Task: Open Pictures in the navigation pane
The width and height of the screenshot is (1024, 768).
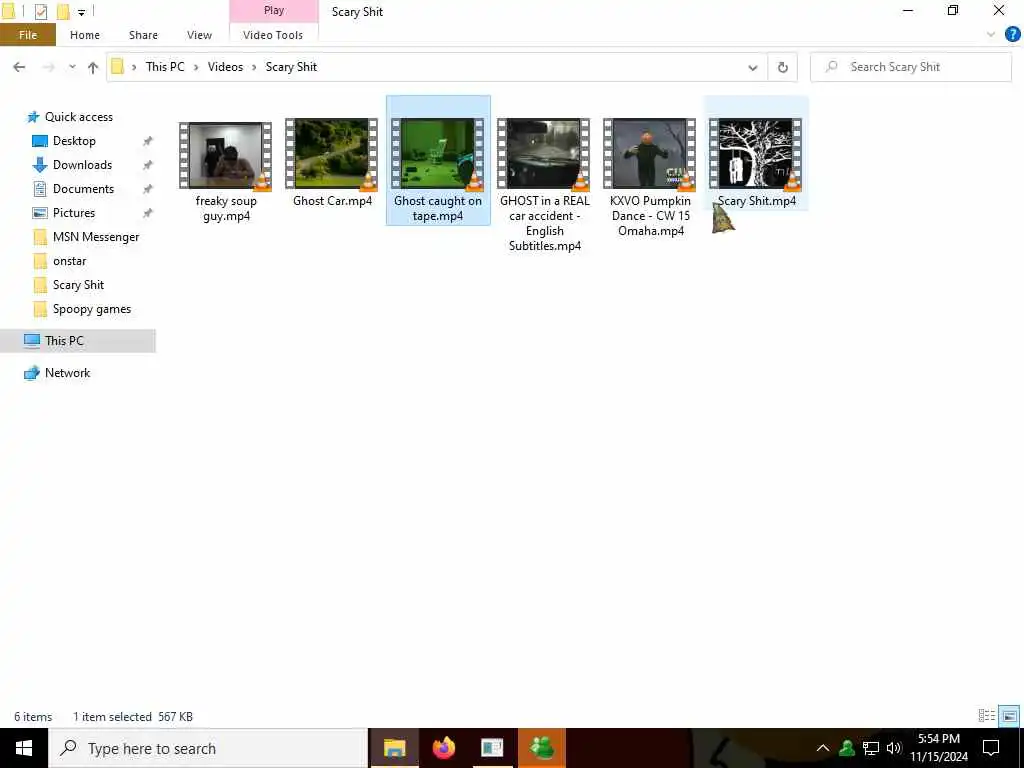Action: tap(74, 213)
